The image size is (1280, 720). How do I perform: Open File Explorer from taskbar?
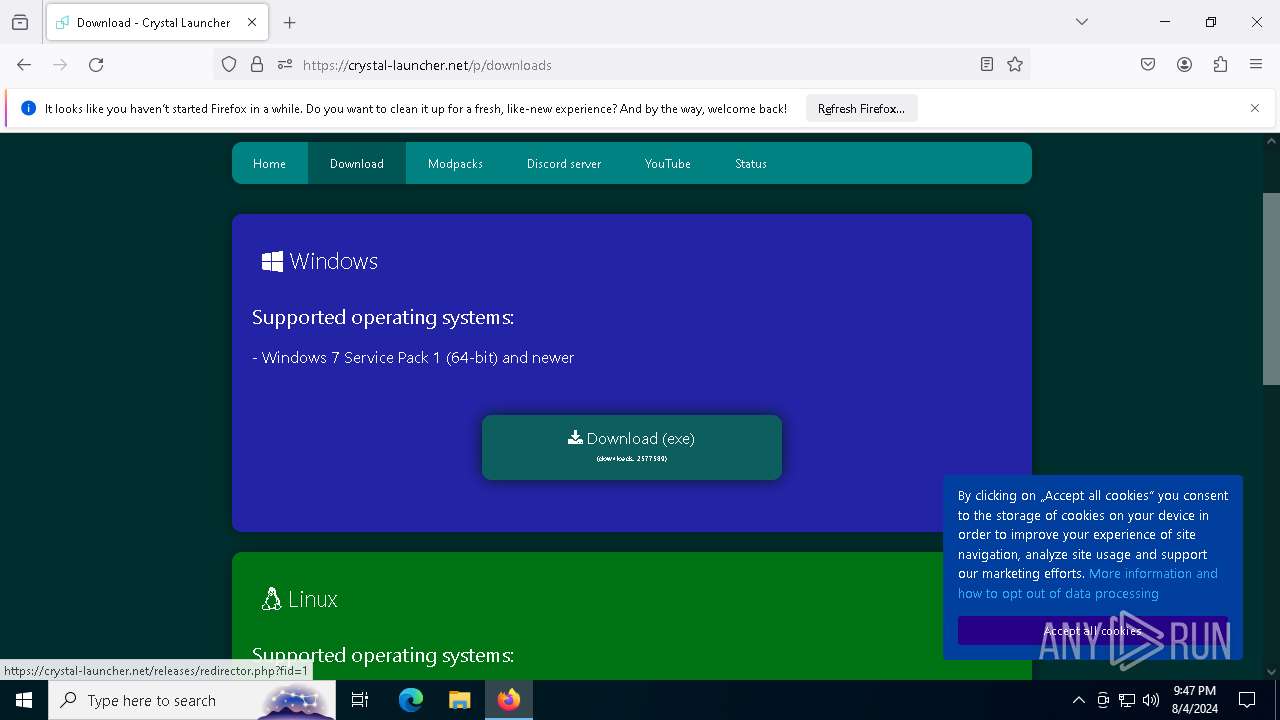tap(459, 700)
